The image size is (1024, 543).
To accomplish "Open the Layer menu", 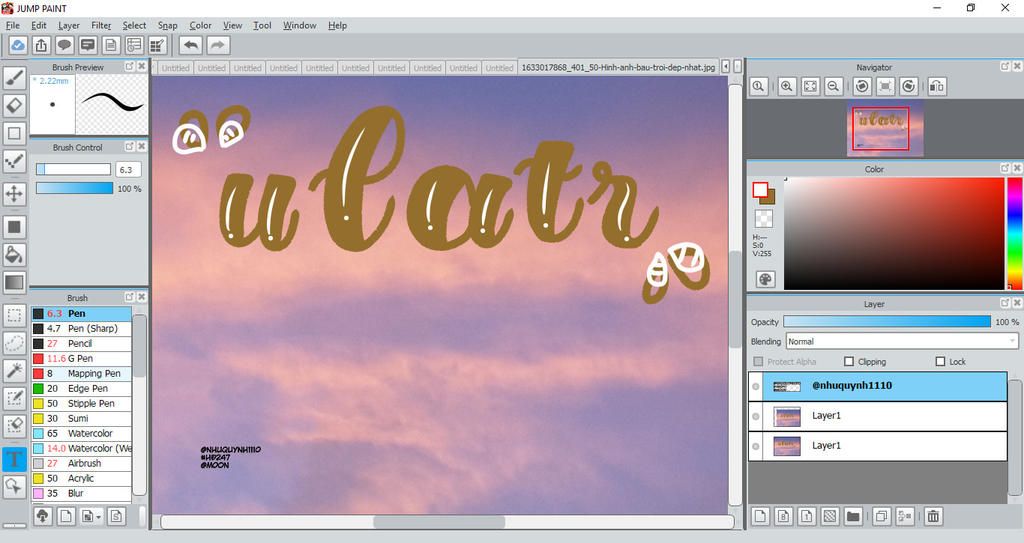I will tap(69, 25).
